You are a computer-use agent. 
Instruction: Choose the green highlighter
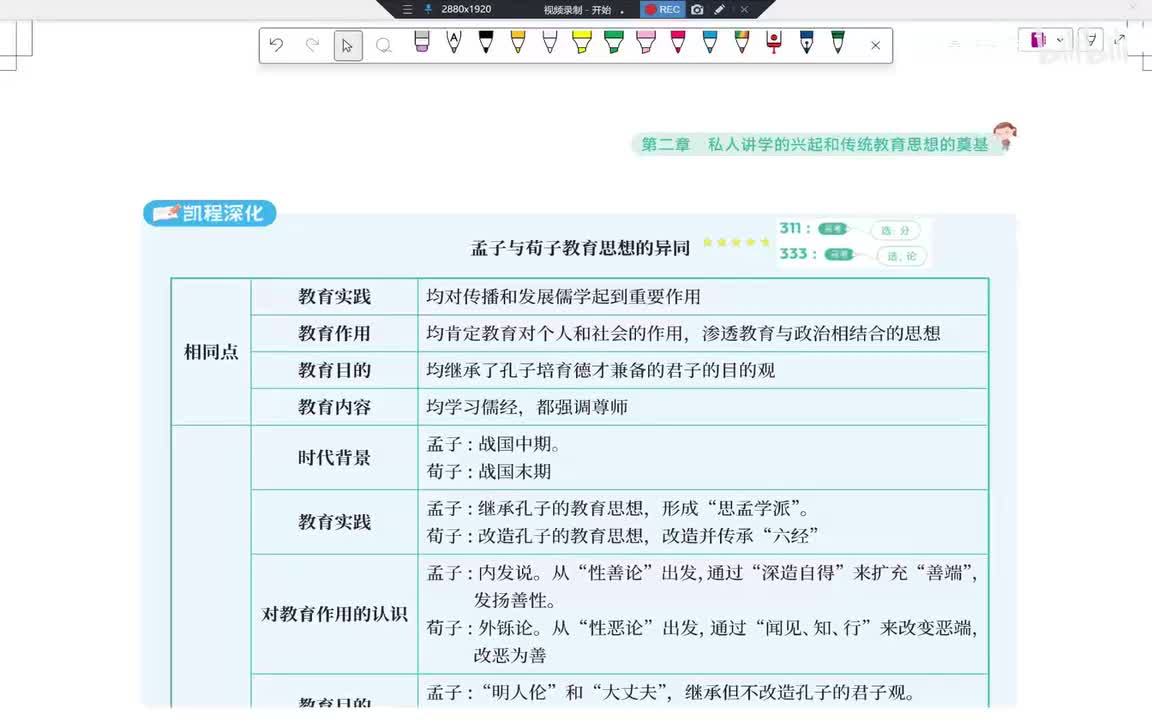point(613,41)
